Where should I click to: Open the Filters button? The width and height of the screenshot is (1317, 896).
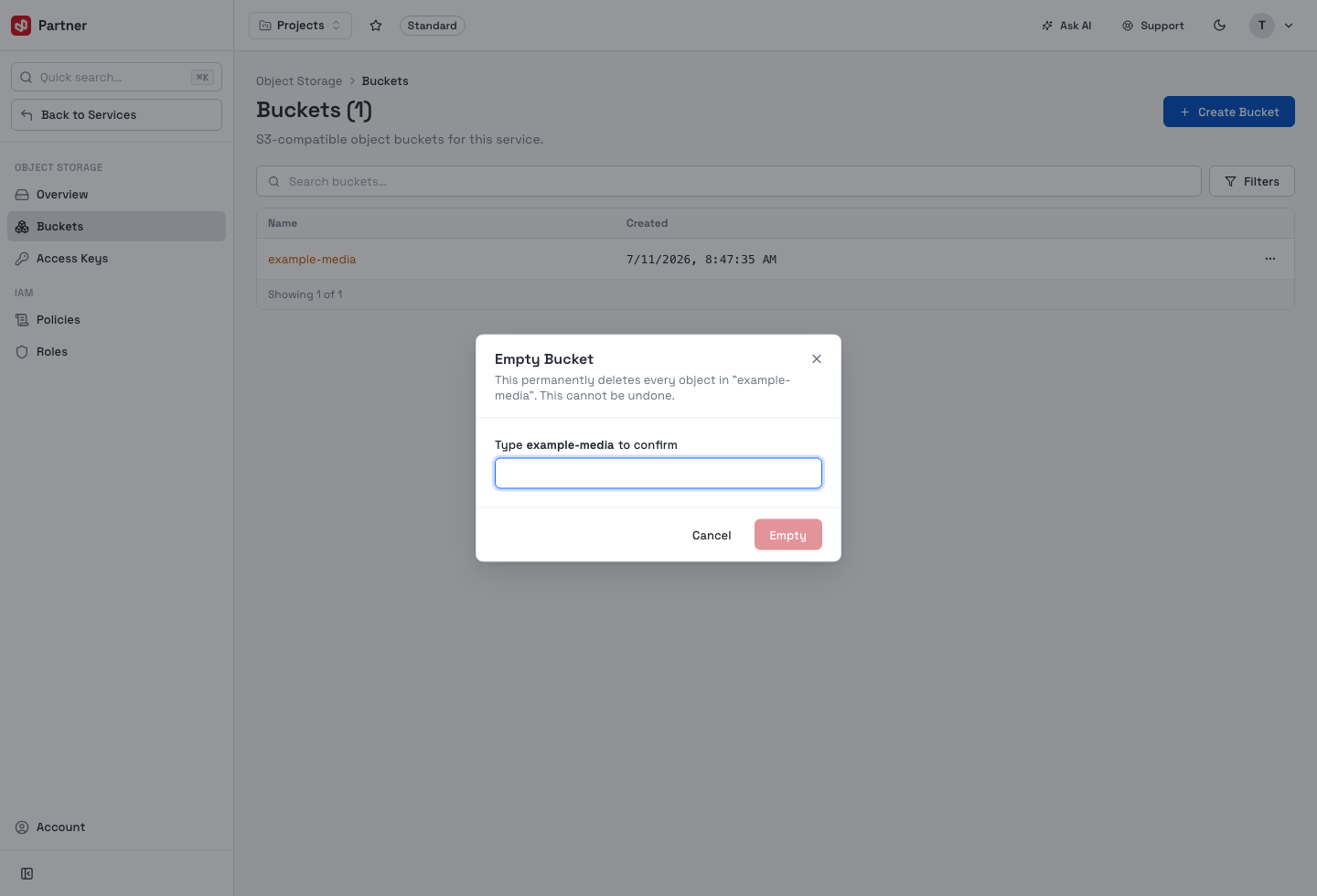point(1251,181)
